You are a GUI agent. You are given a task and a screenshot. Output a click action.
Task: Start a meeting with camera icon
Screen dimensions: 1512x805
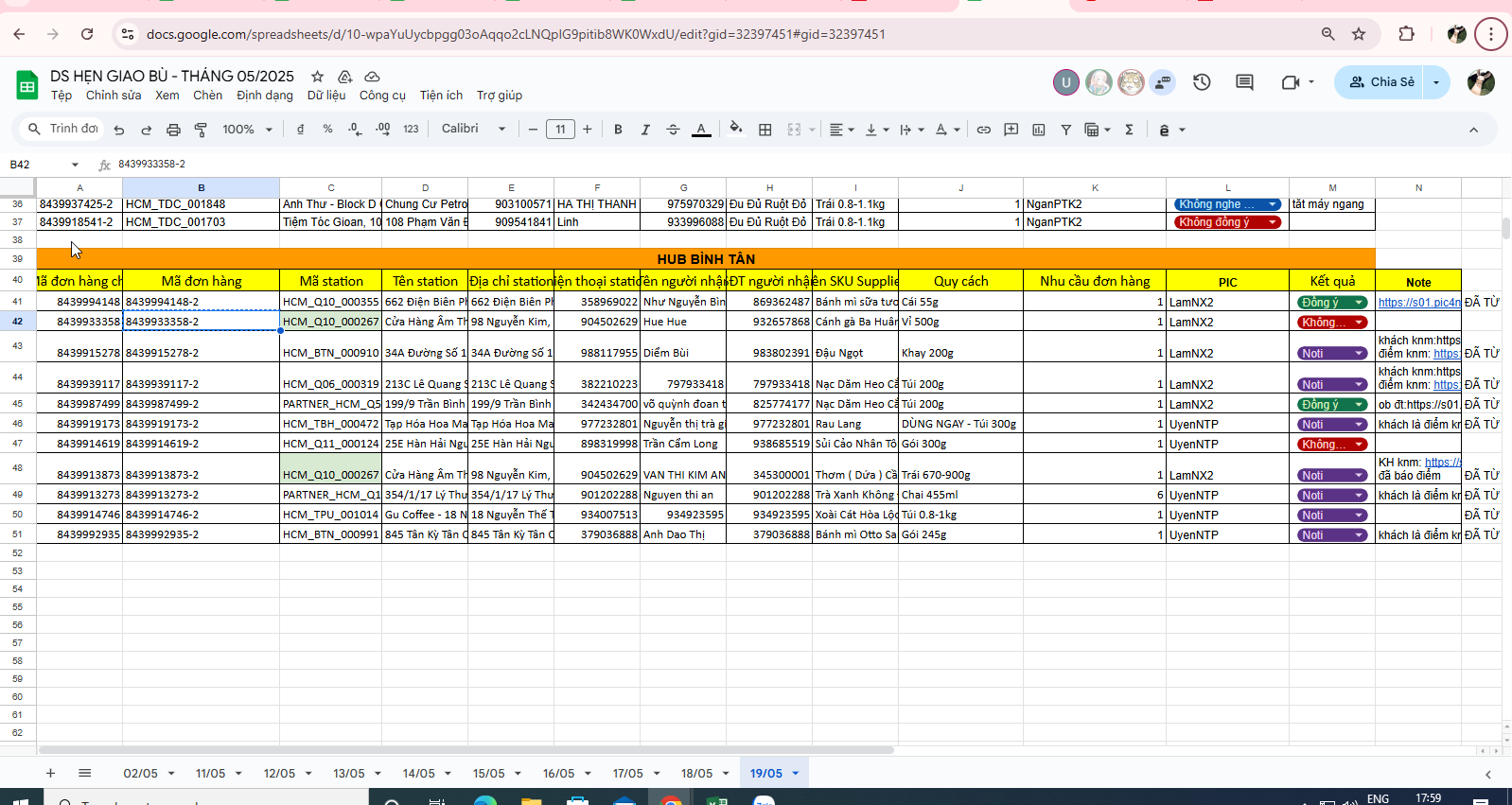(1291, 82)
